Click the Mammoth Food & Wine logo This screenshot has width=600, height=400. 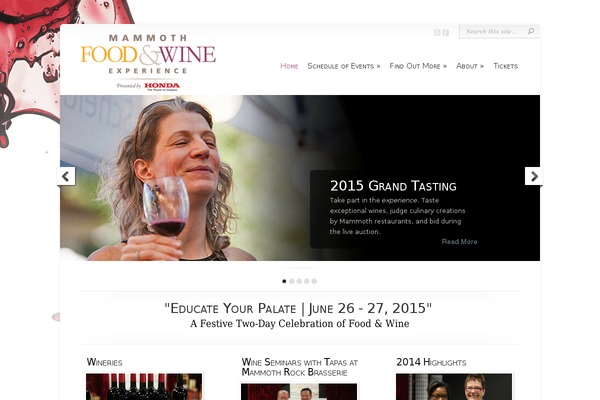[x=148, y=54]
